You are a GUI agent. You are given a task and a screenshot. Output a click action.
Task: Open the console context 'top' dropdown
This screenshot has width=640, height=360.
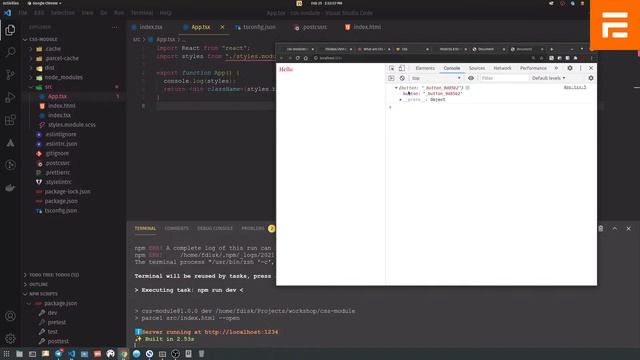(436, 78)
